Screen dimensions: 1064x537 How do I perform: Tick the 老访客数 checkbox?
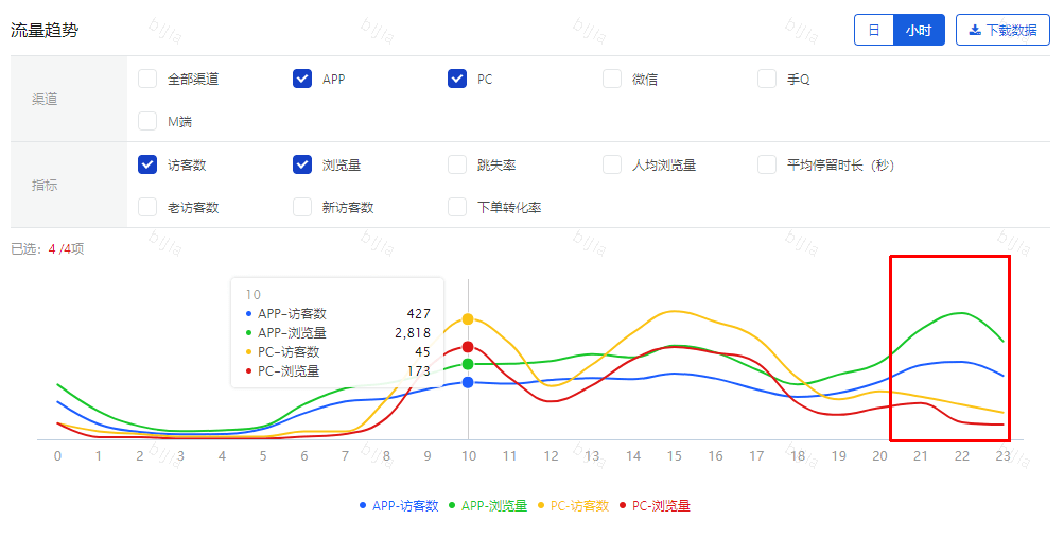(147, 207)
